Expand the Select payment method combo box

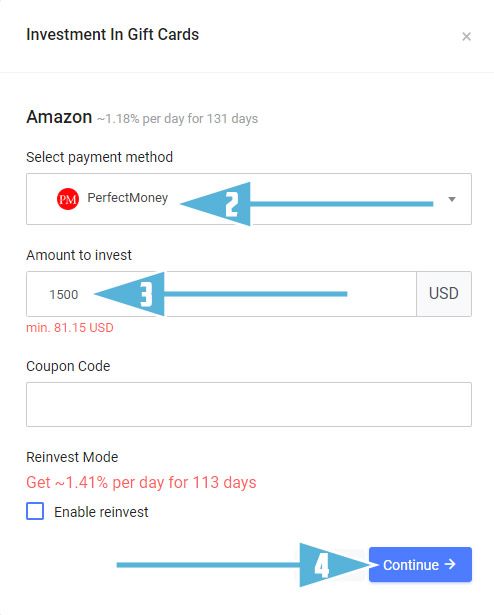pos(249,199)
